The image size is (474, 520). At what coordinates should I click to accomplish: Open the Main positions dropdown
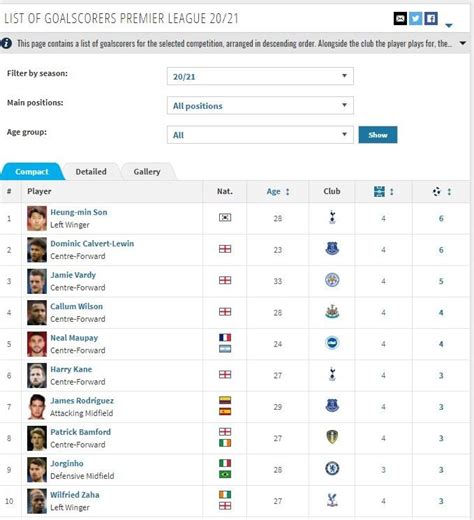point(260,106)
